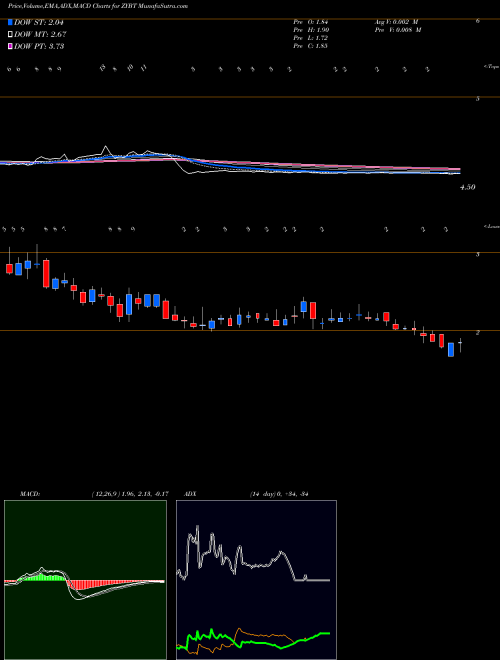Select the 'DOW MT: 2.67' label
500x660 pixels.
(40, 35)
